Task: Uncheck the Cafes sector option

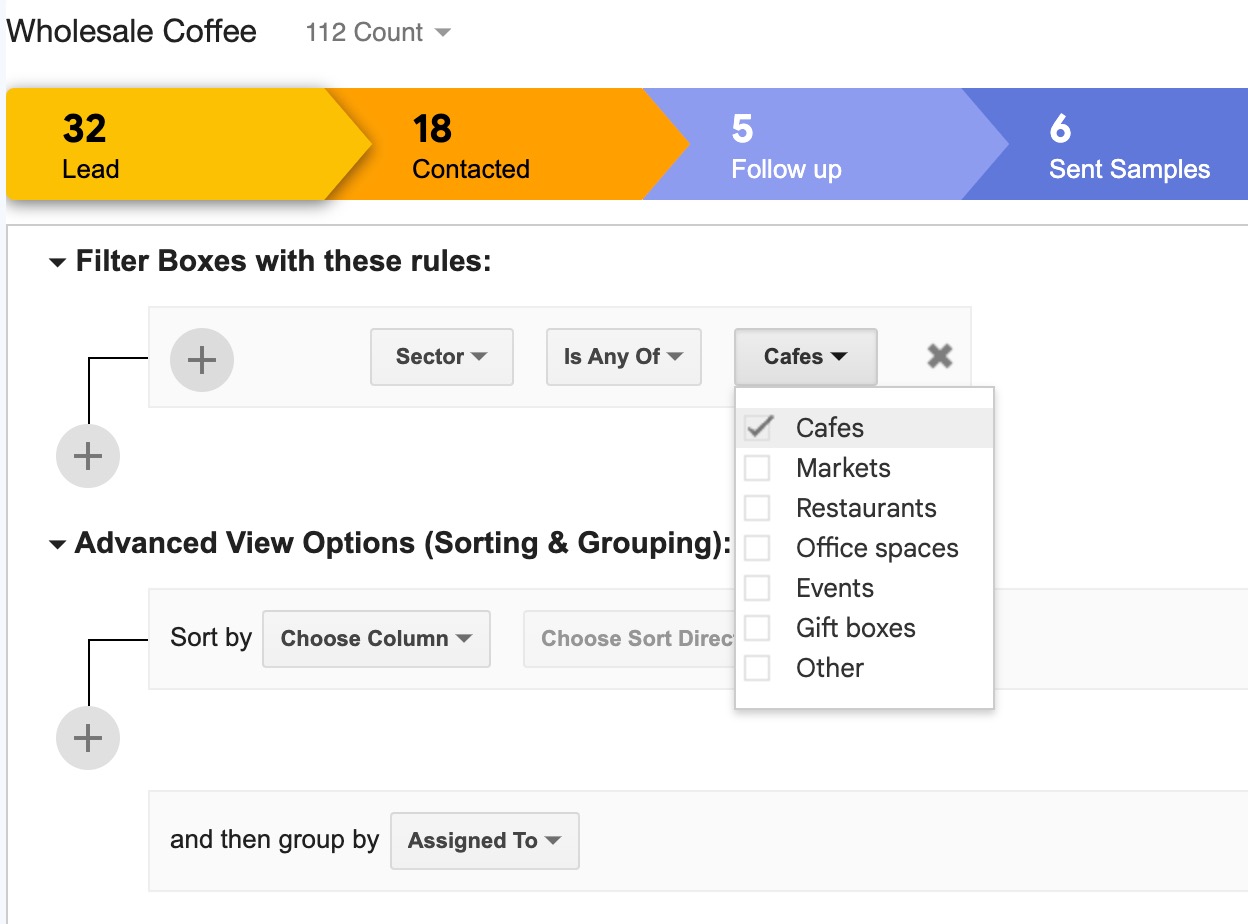Action: tap(759, 427)
